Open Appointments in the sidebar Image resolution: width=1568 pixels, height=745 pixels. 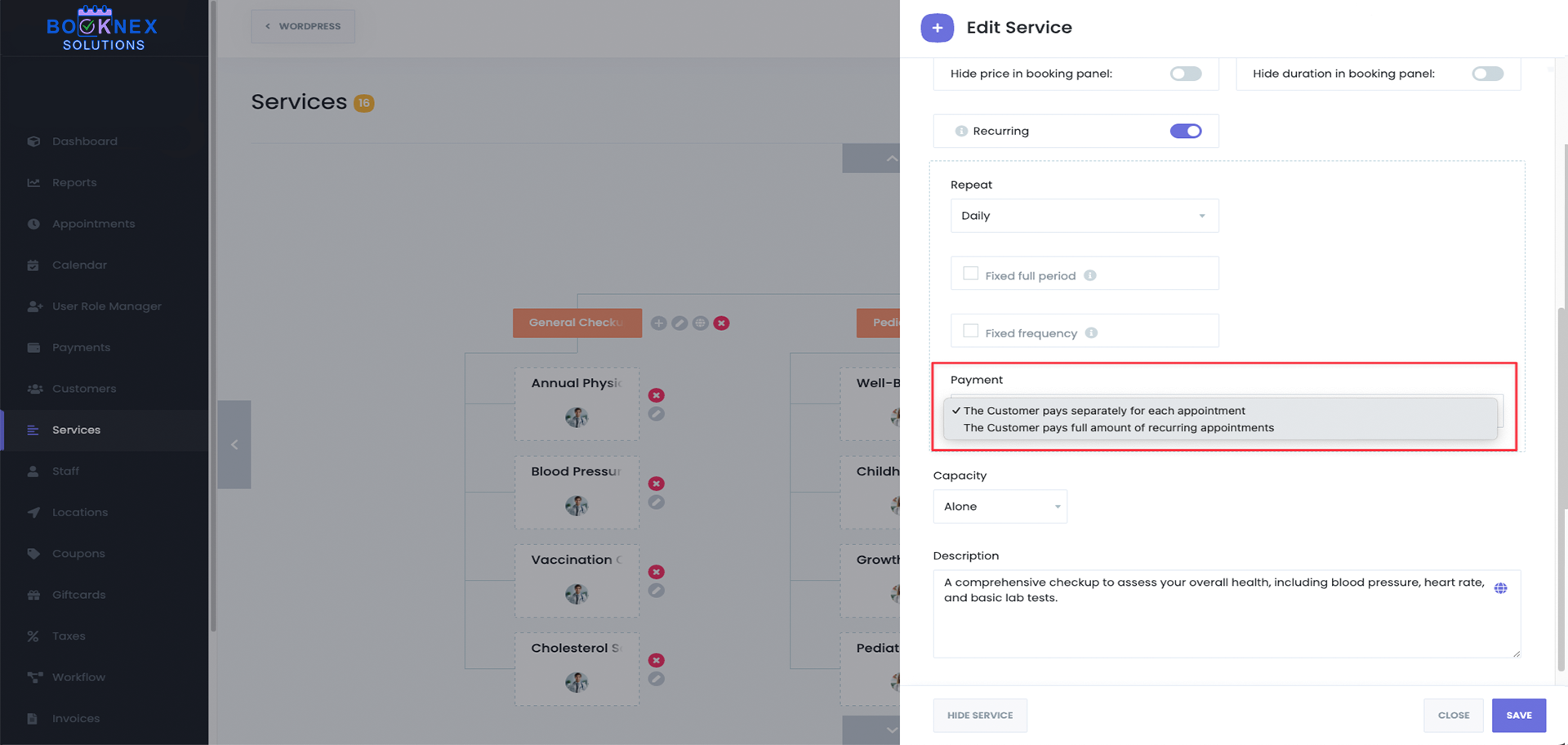[93, 224]
